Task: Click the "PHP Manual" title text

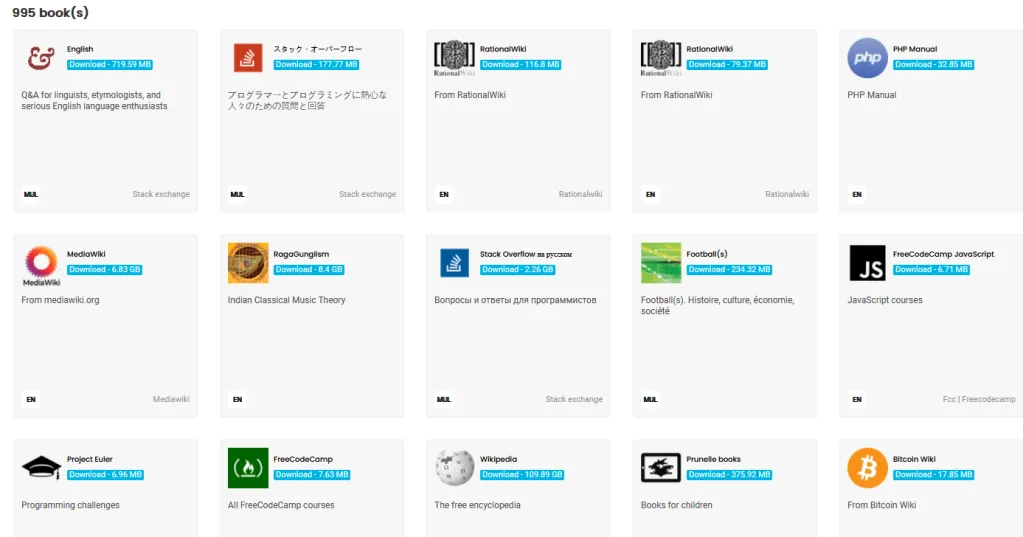Action: pos(915,49)
